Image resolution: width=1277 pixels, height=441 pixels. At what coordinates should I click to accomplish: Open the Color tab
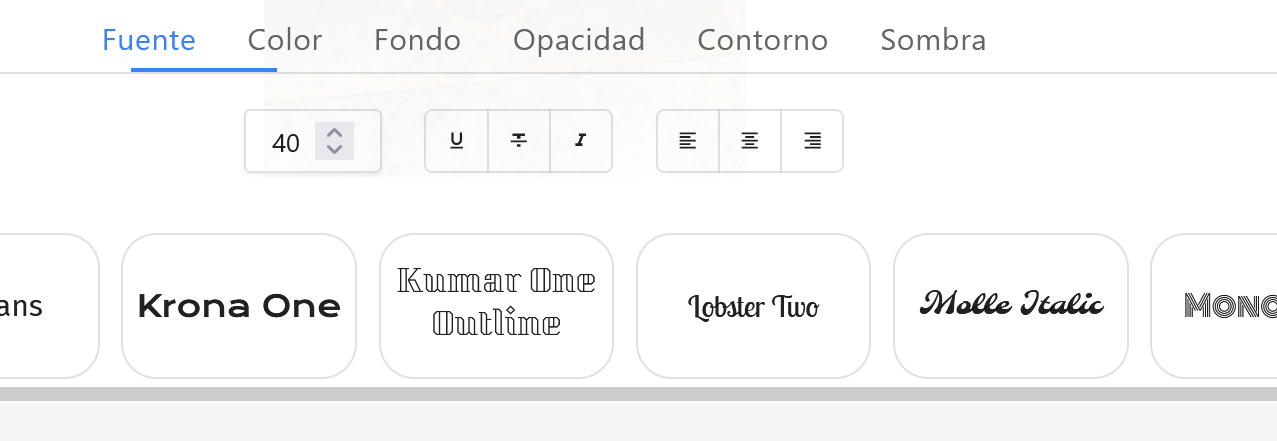point(285,40)
